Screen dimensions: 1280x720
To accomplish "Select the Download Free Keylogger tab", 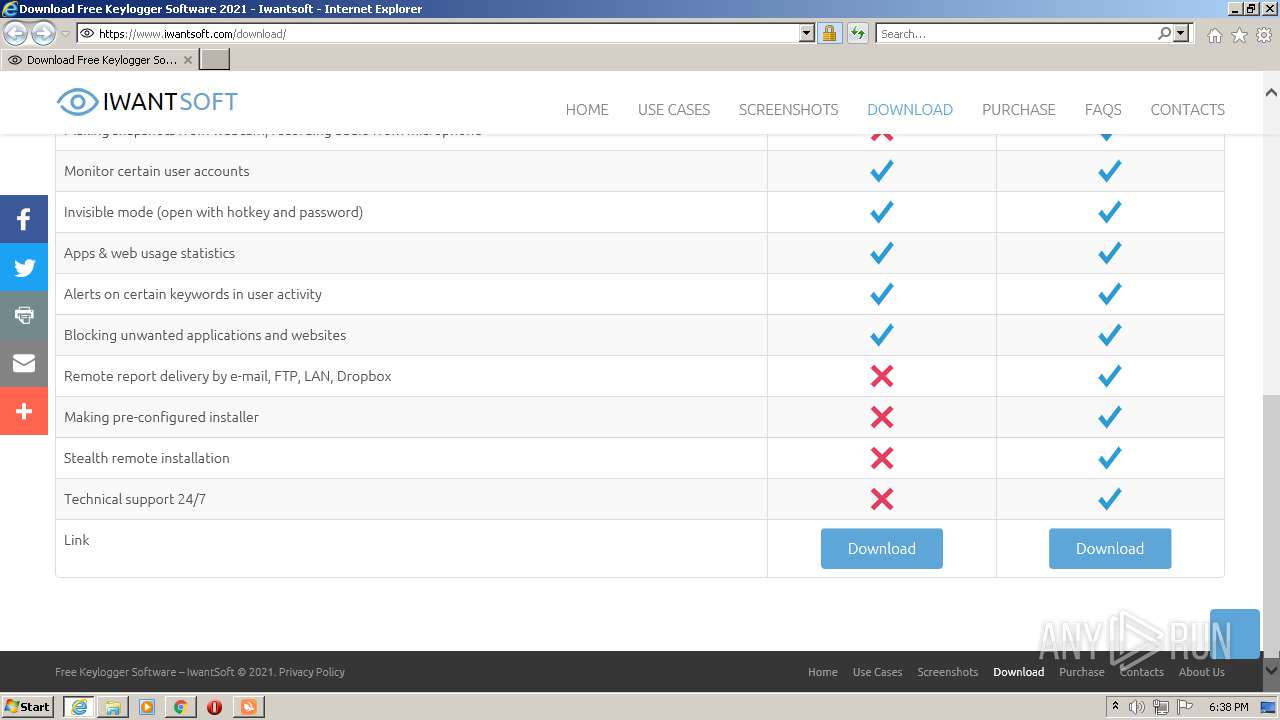I will coord(100,60).
